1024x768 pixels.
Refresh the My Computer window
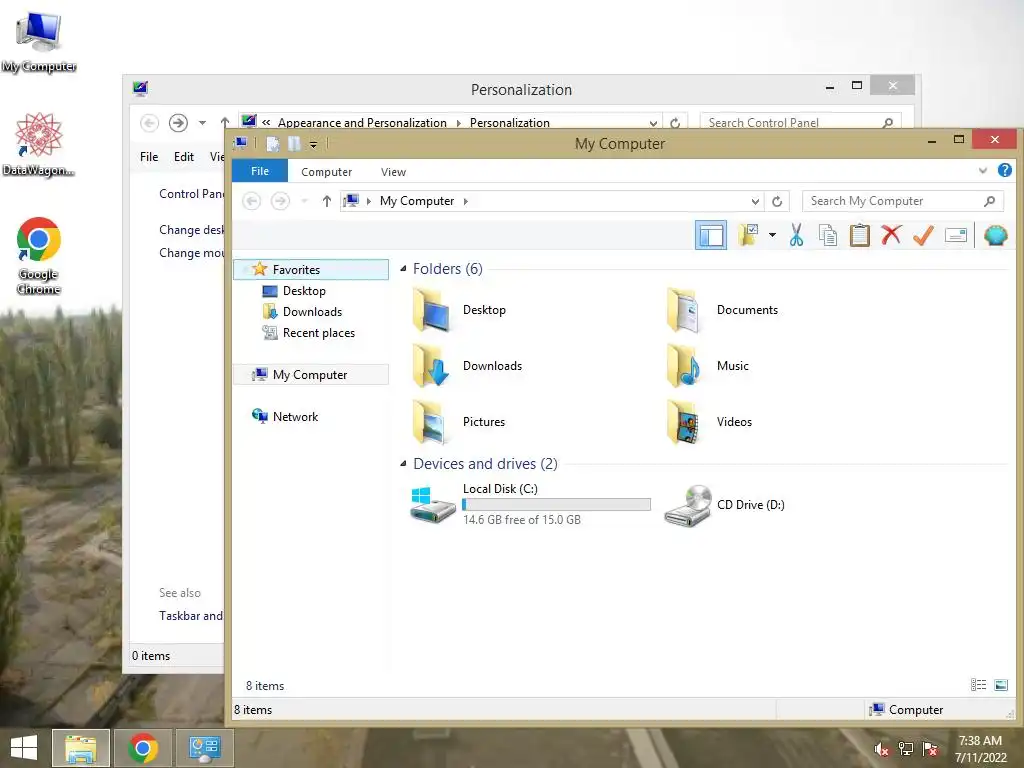click(776, 201)
